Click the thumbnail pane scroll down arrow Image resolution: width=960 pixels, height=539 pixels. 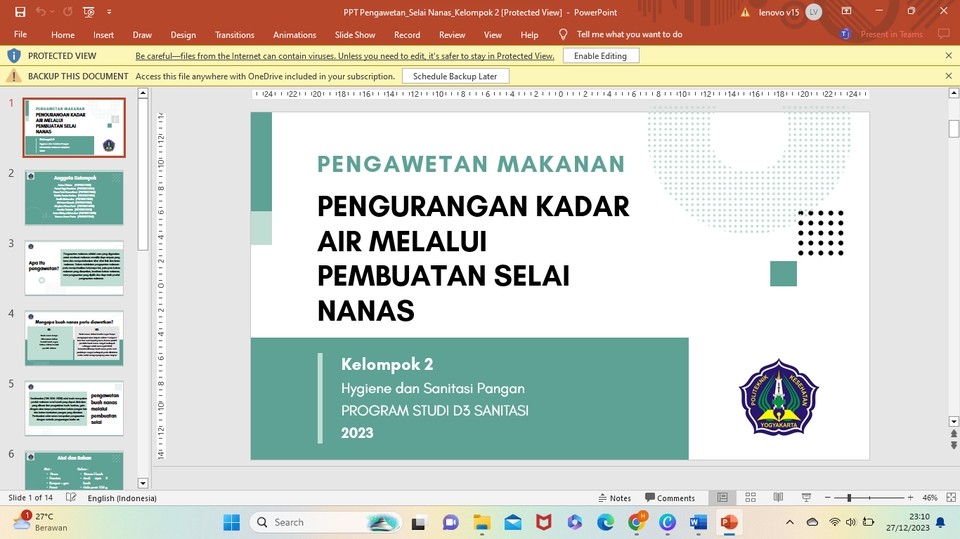(x=143, y=483)
